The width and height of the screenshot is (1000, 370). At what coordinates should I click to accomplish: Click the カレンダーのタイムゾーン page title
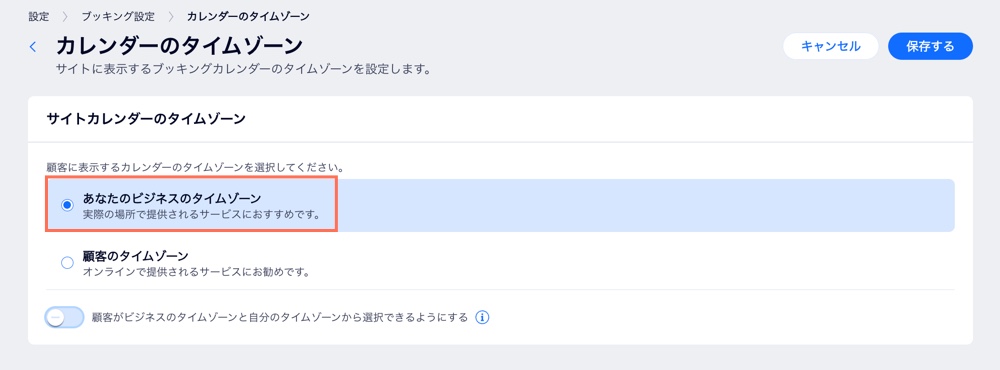pyautogui.click(x=179, y=47)
